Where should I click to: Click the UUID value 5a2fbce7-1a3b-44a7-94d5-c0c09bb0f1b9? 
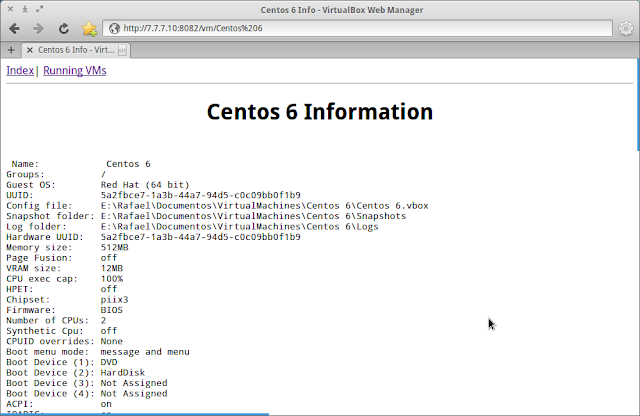[200, 195]
